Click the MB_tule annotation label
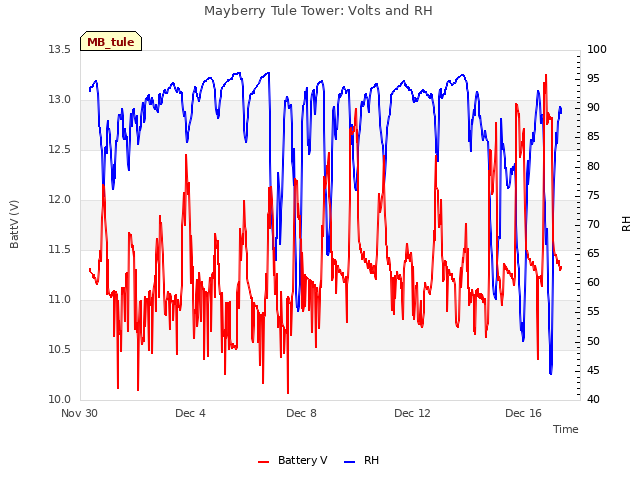 click(x=111, y=42)
